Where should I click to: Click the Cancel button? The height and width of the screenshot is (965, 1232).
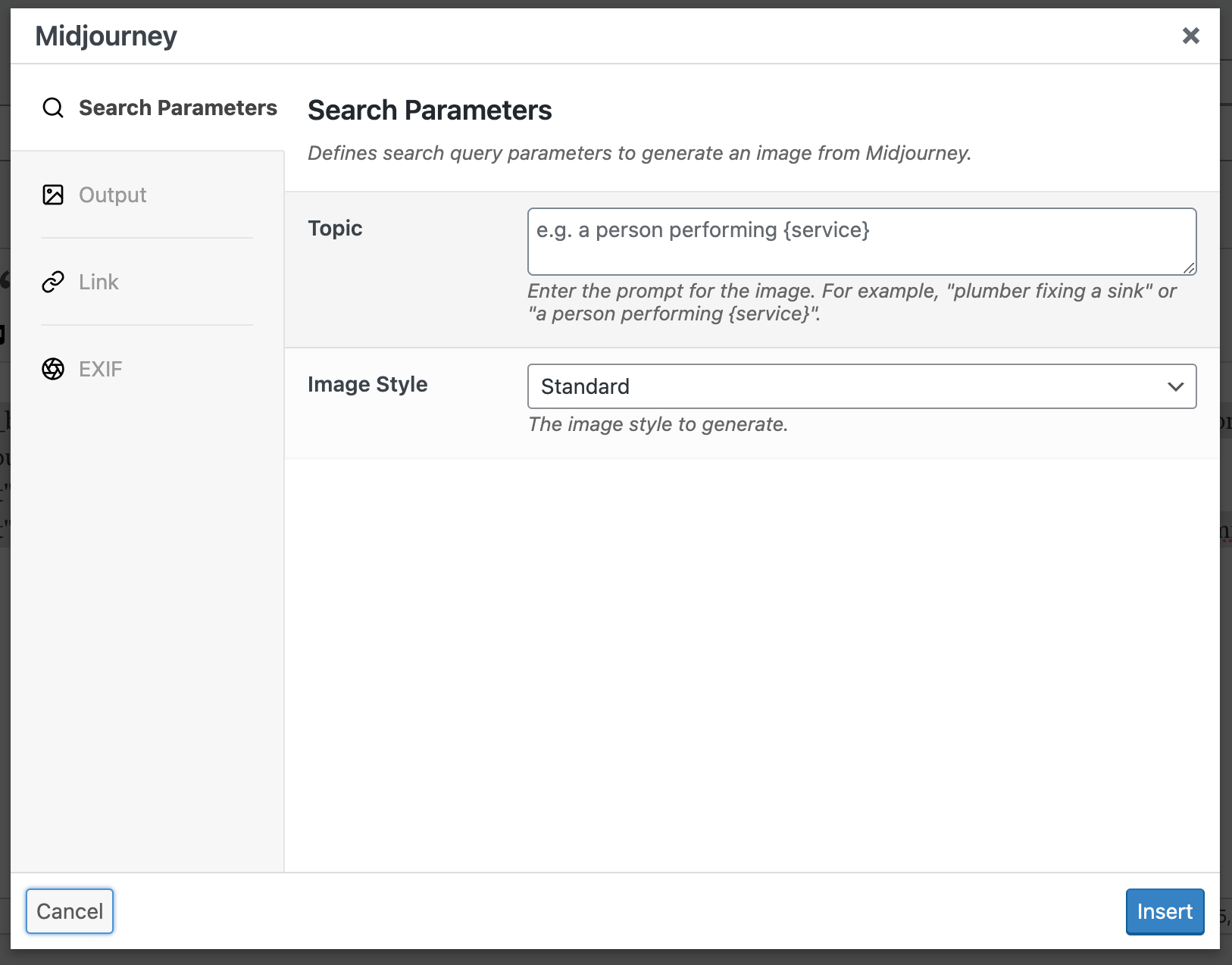point(70,911)
